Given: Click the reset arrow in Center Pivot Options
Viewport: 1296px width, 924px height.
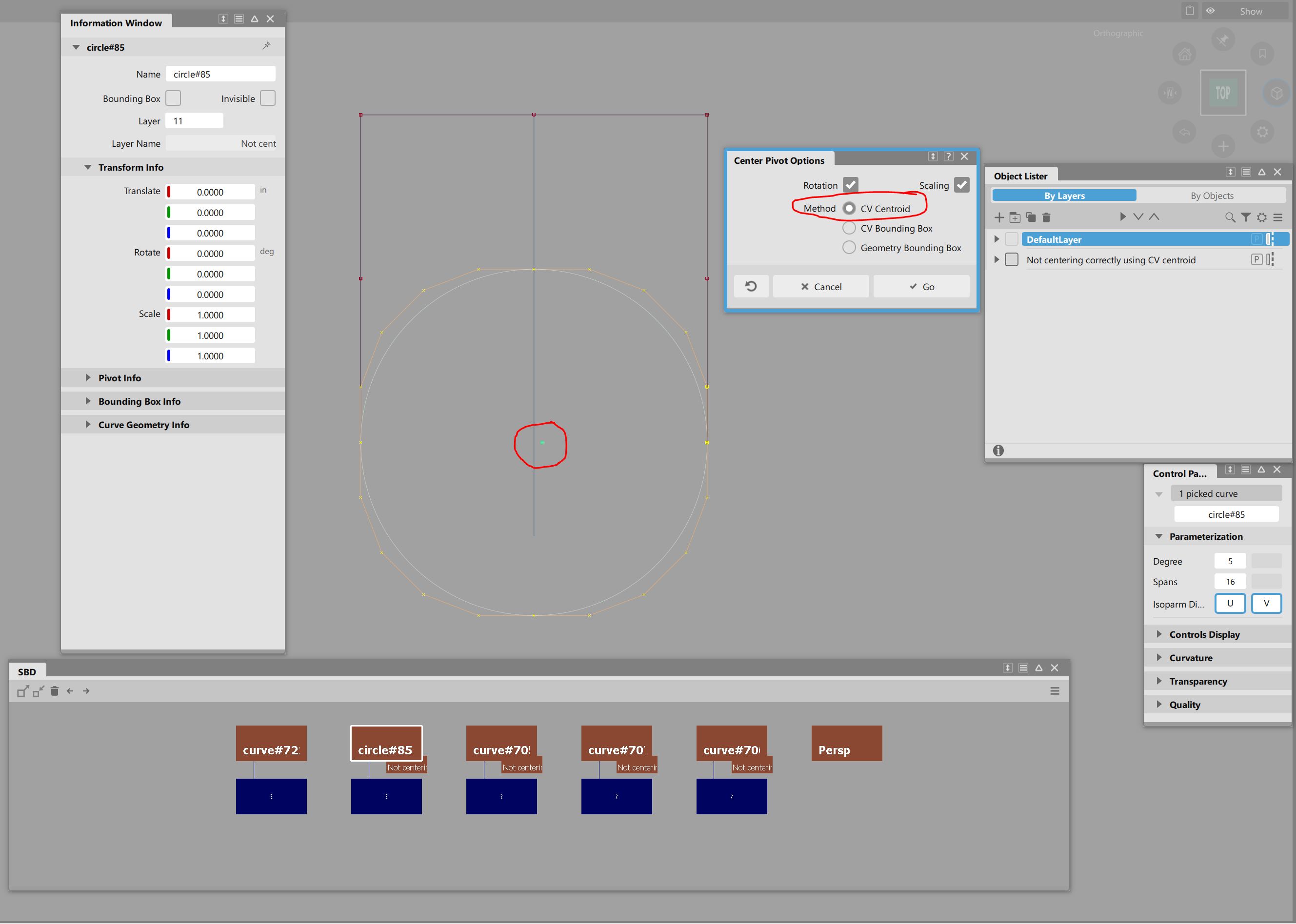Looking at the screenshot, I should [x=751, y=286].
